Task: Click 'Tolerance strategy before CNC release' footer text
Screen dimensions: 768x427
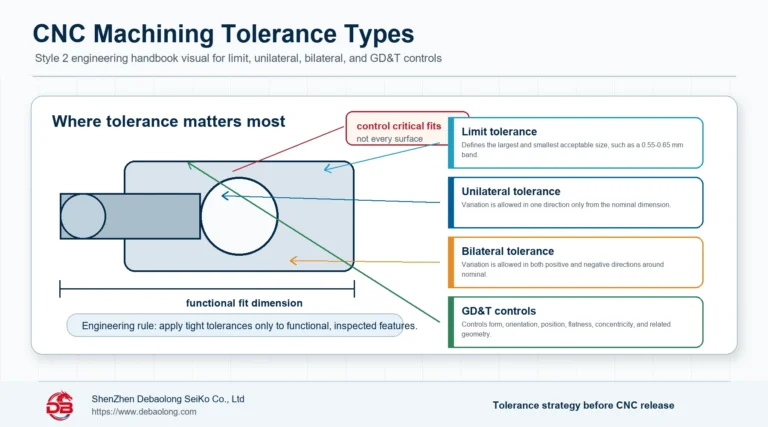Action: coord(583,405)
